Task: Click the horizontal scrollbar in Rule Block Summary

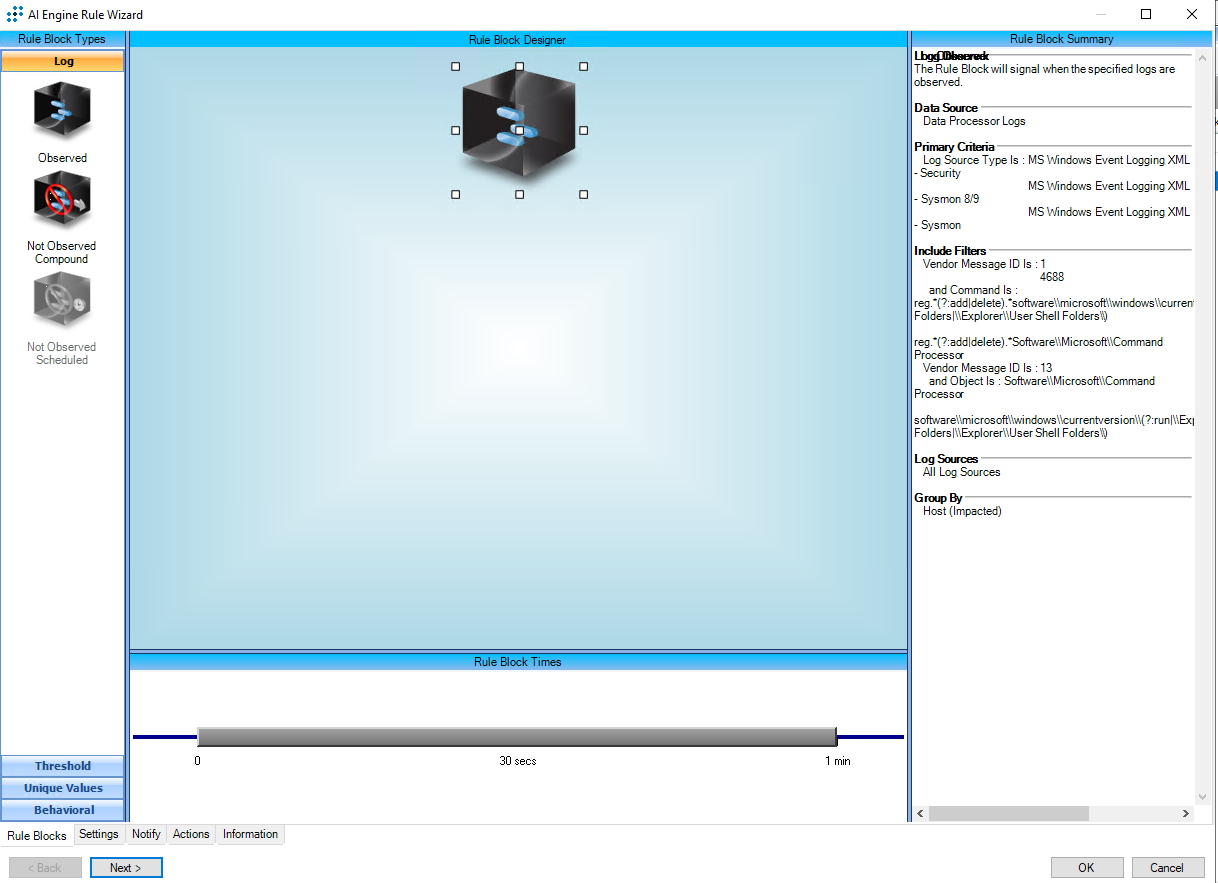Action: pos(1007,814)
